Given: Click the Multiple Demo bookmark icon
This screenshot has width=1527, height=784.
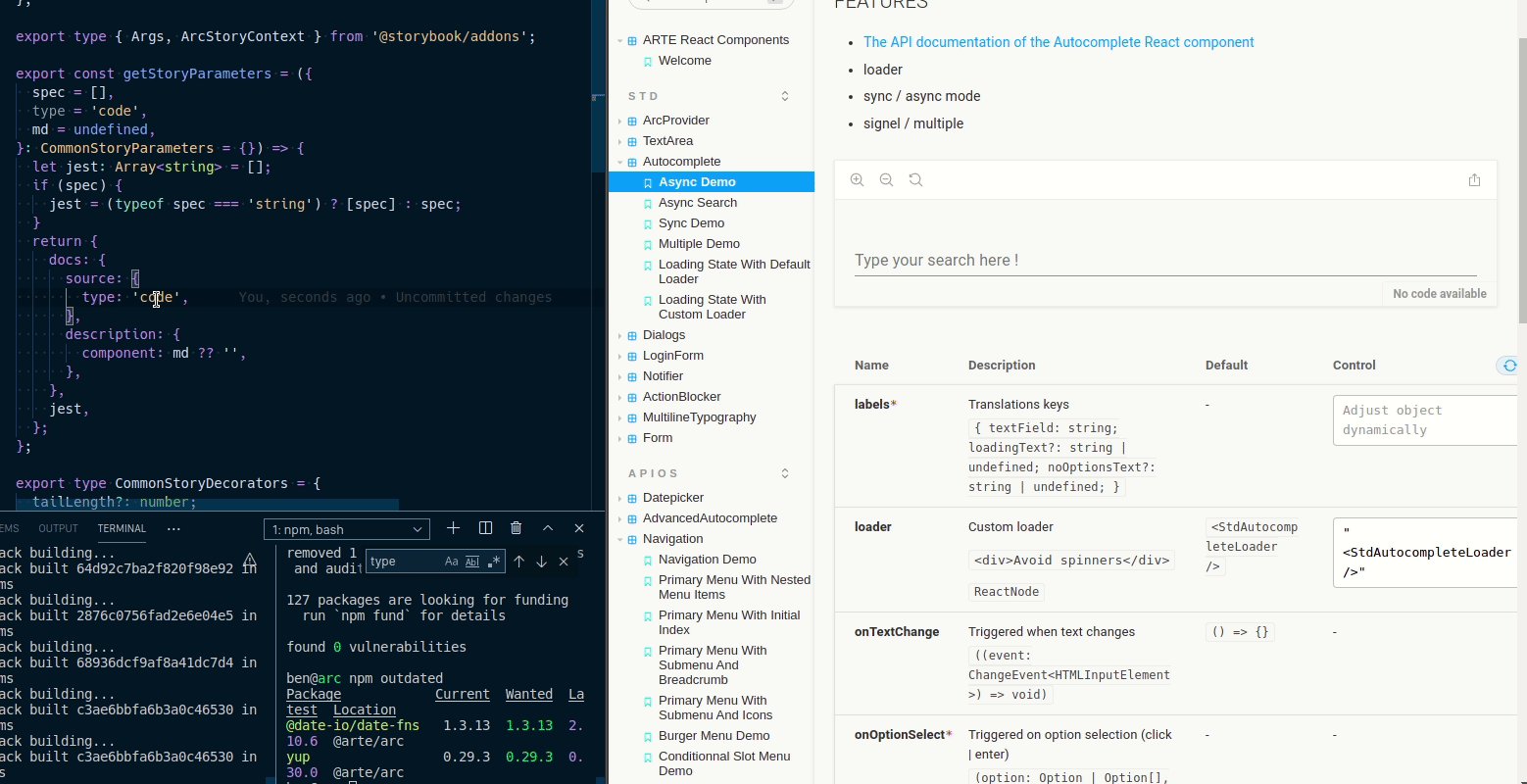Looking at the screenshot, I should [x=648, y=244].
